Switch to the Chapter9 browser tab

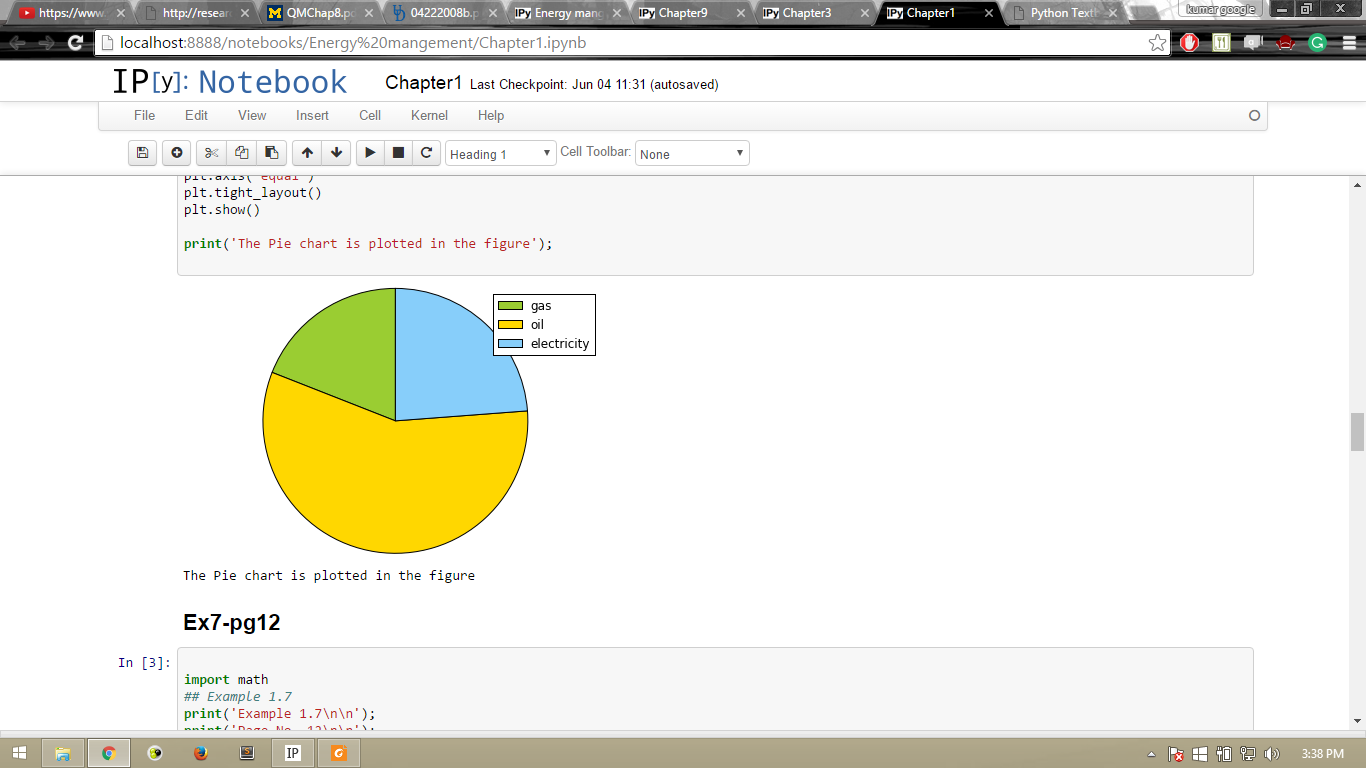(x=683, y=13)
